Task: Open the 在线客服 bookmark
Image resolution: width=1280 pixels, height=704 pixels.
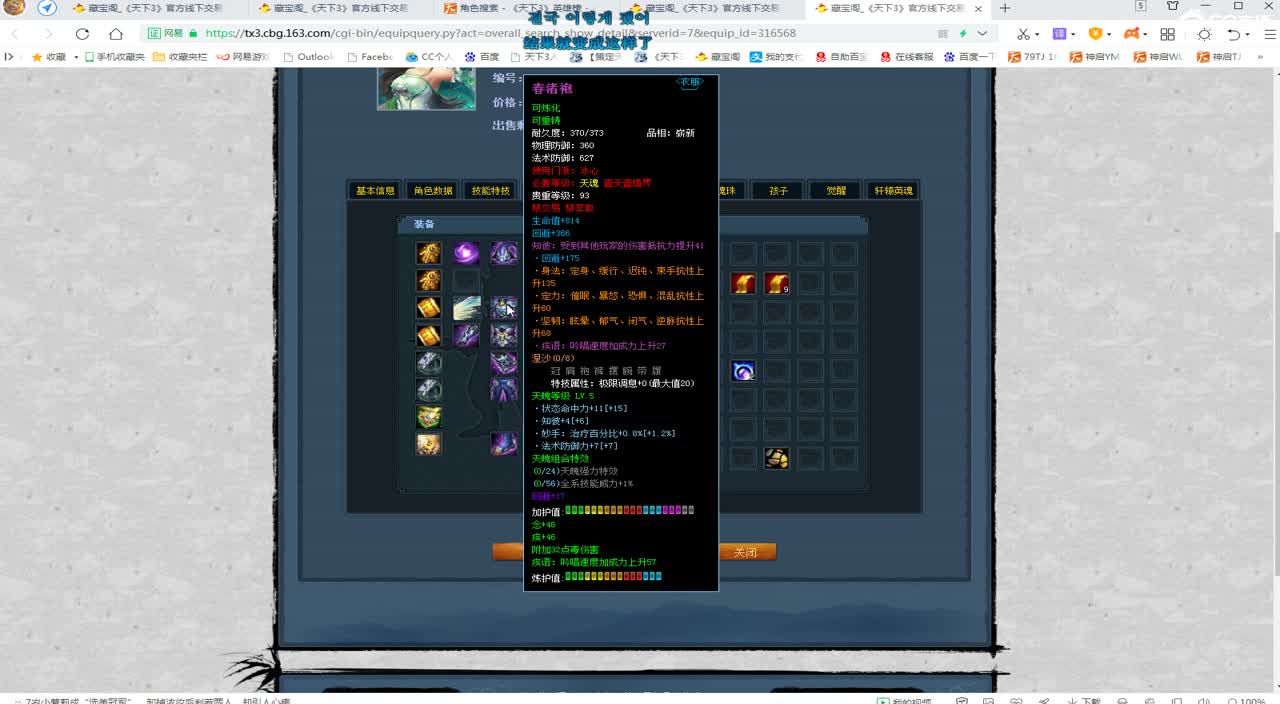Action: click(907, 57)
